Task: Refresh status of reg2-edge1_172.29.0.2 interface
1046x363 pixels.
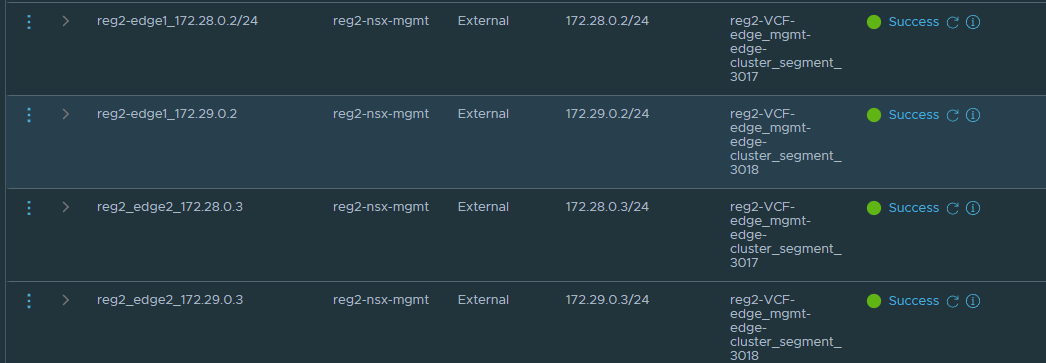Action: tap(953, 115)
